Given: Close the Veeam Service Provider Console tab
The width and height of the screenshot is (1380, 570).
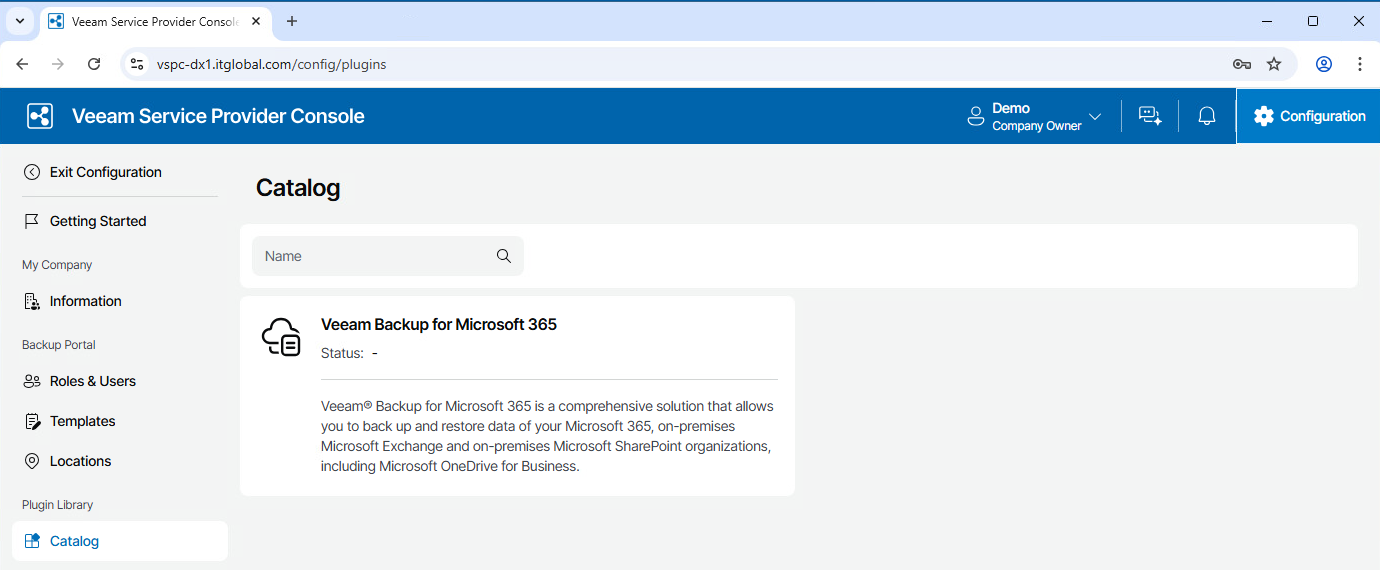Looking at the screenshot, I should coord(257,21).
